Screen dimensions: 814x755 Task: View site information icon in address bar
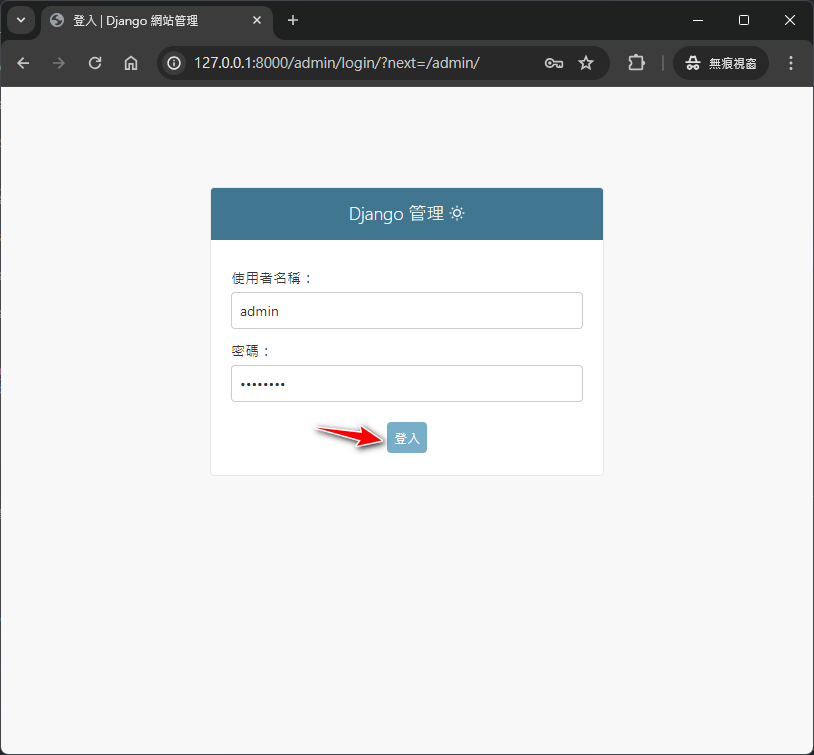pos(174,63)
